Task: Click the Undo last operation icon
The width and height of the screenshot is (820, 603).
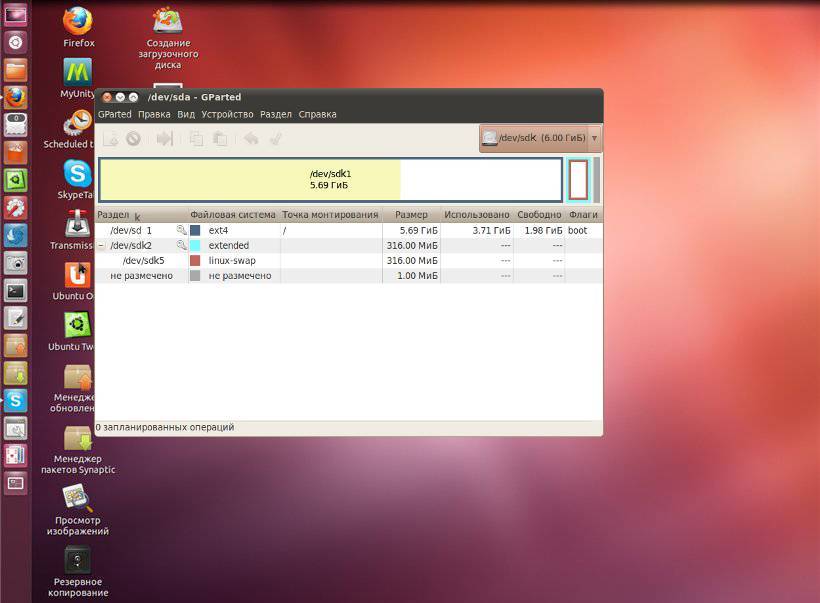Action: click(x=251, y=139)
